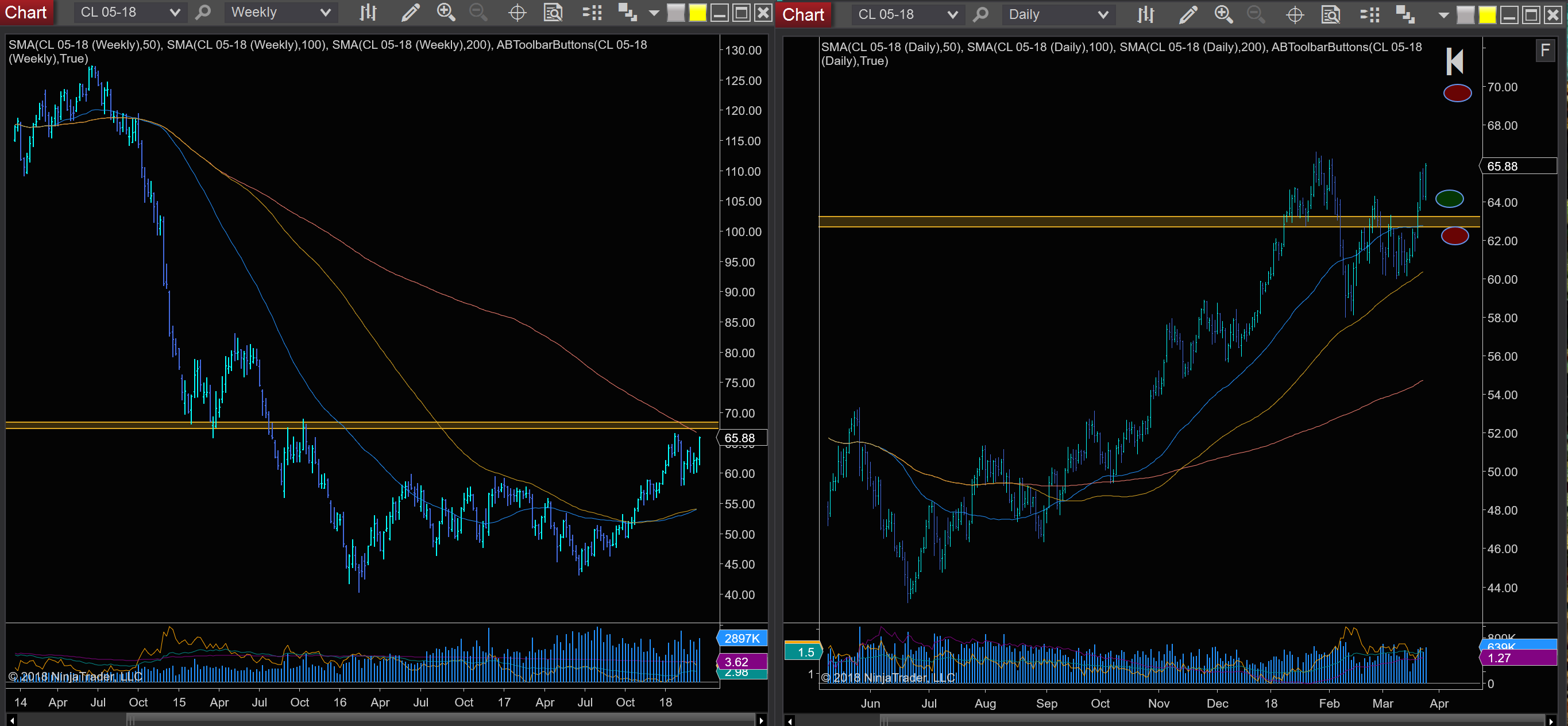The height and width of the screenshot is (726, 1568).
Task: Zoom in on the Weekly chart
Action: [446, 12]
